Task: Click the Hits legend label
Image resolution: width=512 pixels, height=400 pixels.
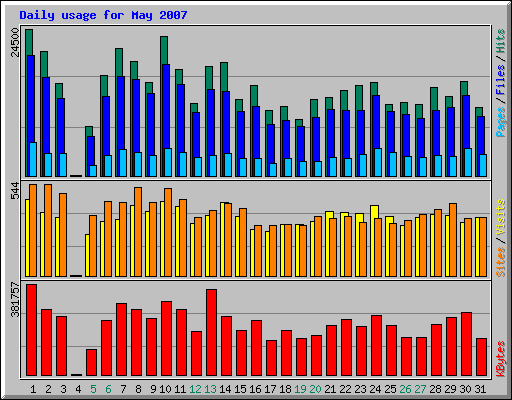Action: pos(501,41)
